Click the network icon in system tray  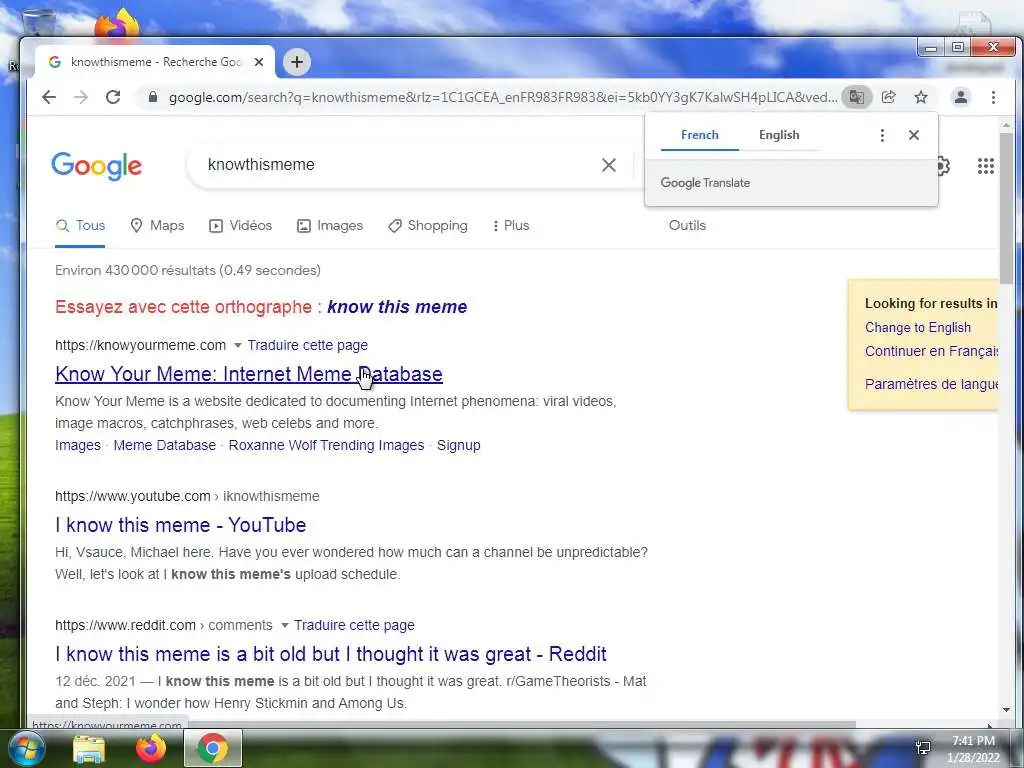pos(923,748)
